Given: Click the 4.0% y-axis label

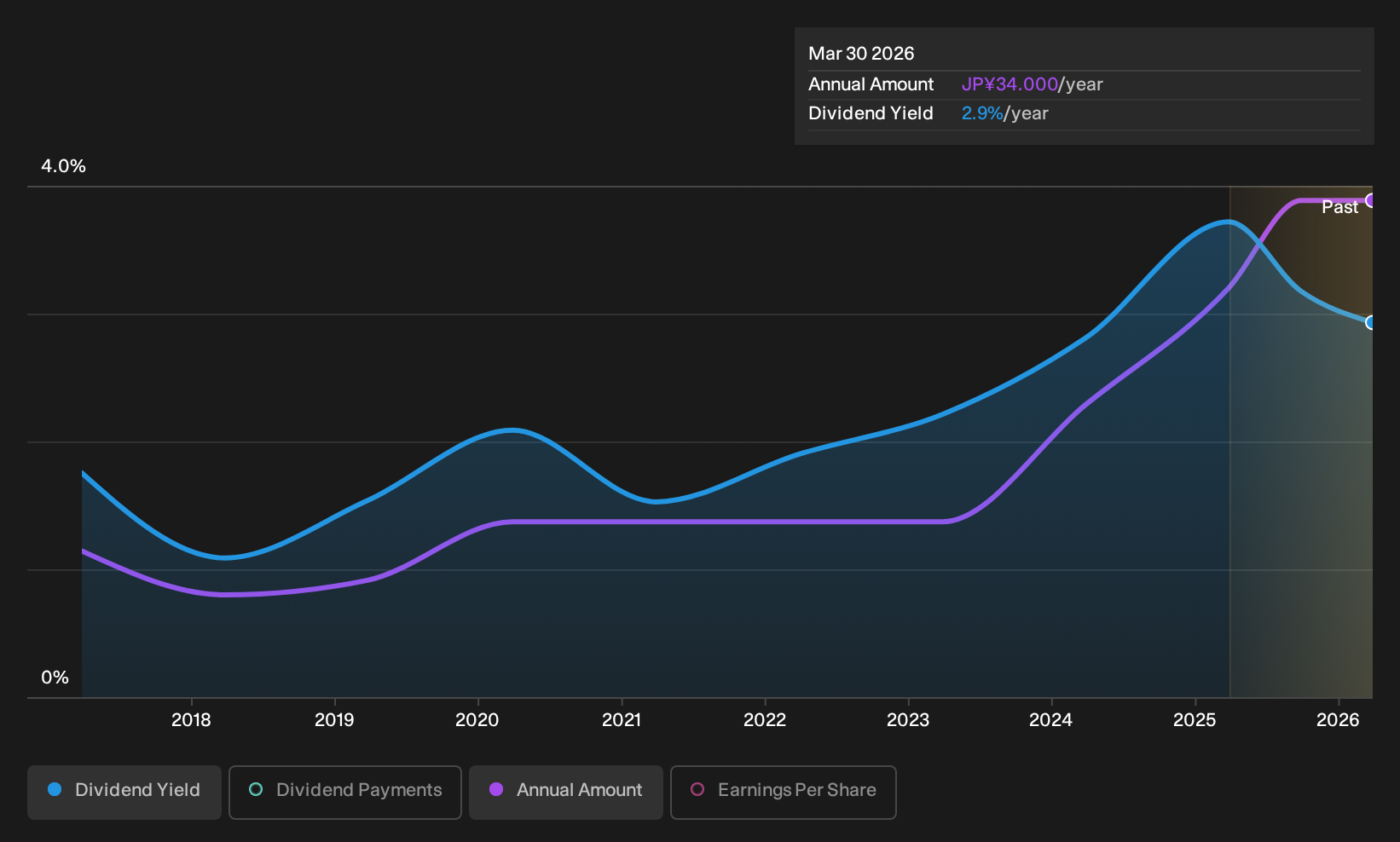Looking at the screenshot, I should 63,166.
